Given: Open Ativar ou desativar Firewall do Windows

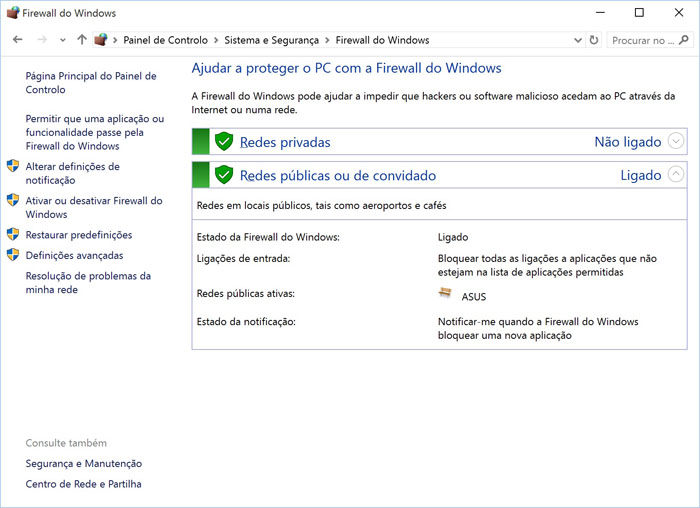Looking at the screenshot, I should coord(94,207).
